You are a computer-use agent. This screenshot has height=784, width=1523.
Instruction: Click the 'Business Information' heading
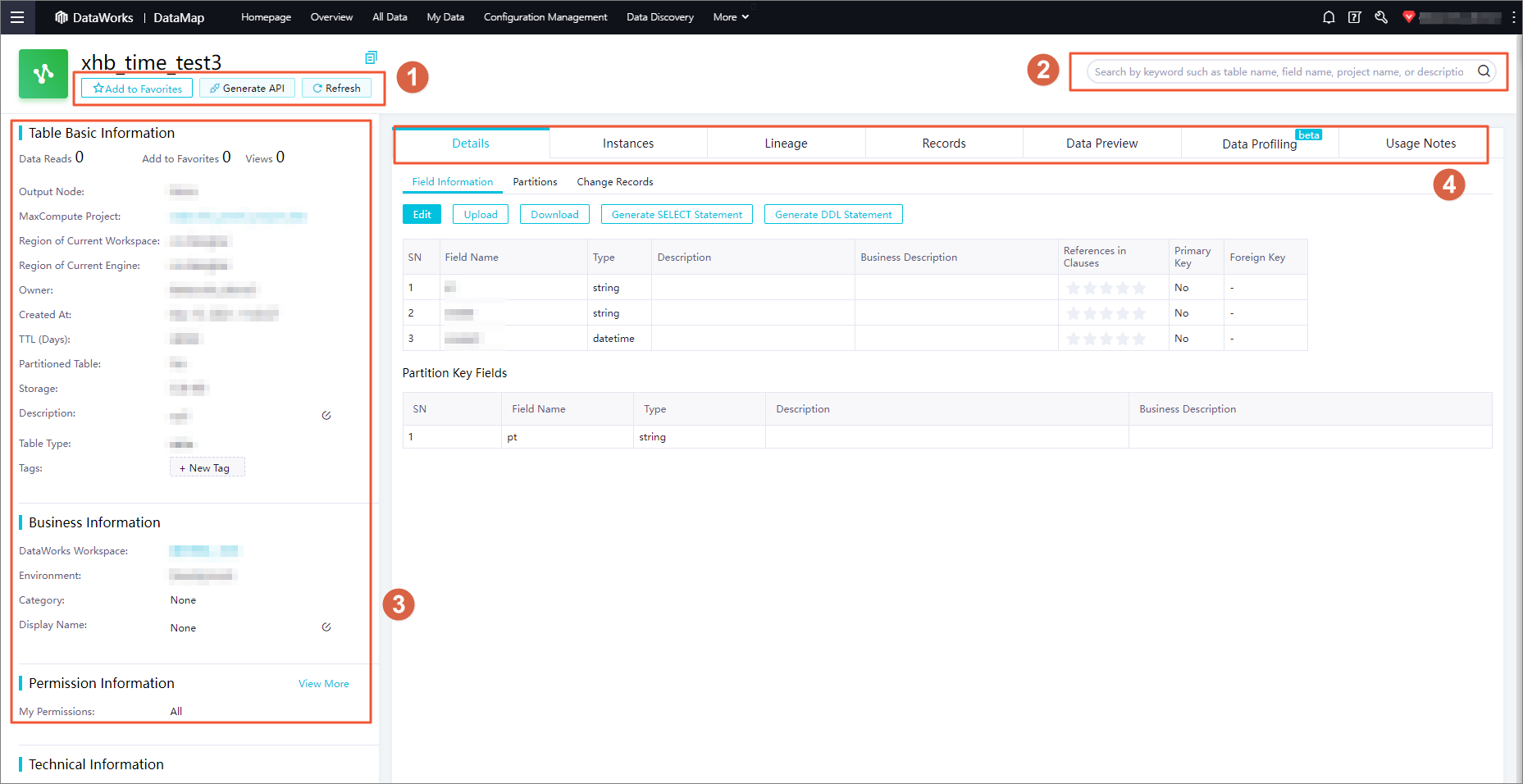94,522
